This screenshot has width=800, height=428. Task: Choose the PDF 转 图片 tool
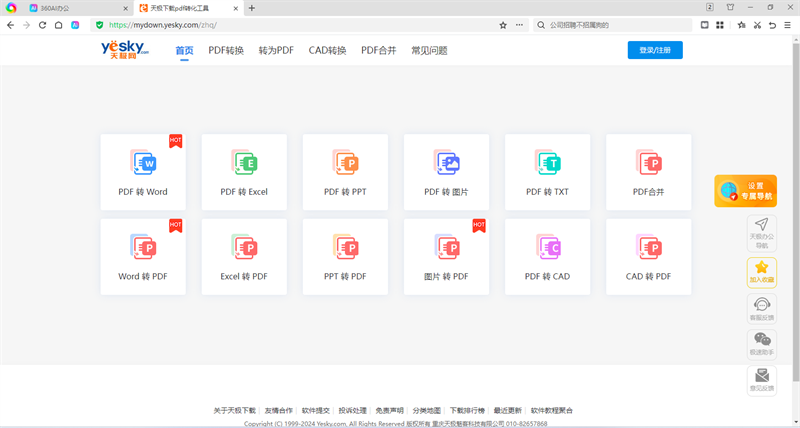(446, 172)
